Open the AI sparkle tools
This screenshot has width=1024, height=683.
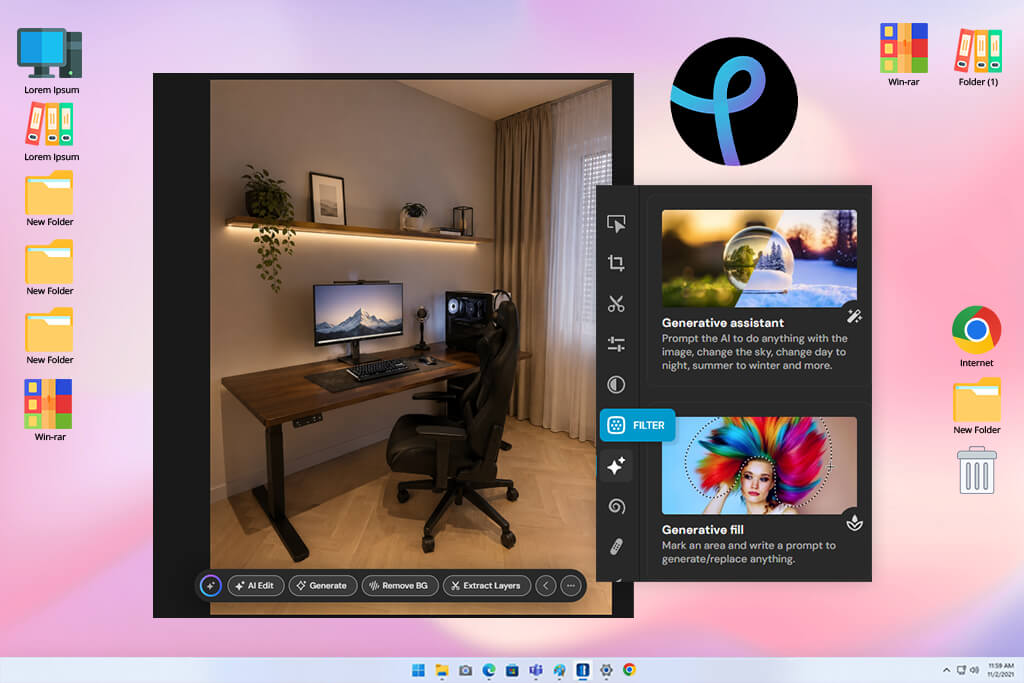pyautogui.click(x=616, y=466)
